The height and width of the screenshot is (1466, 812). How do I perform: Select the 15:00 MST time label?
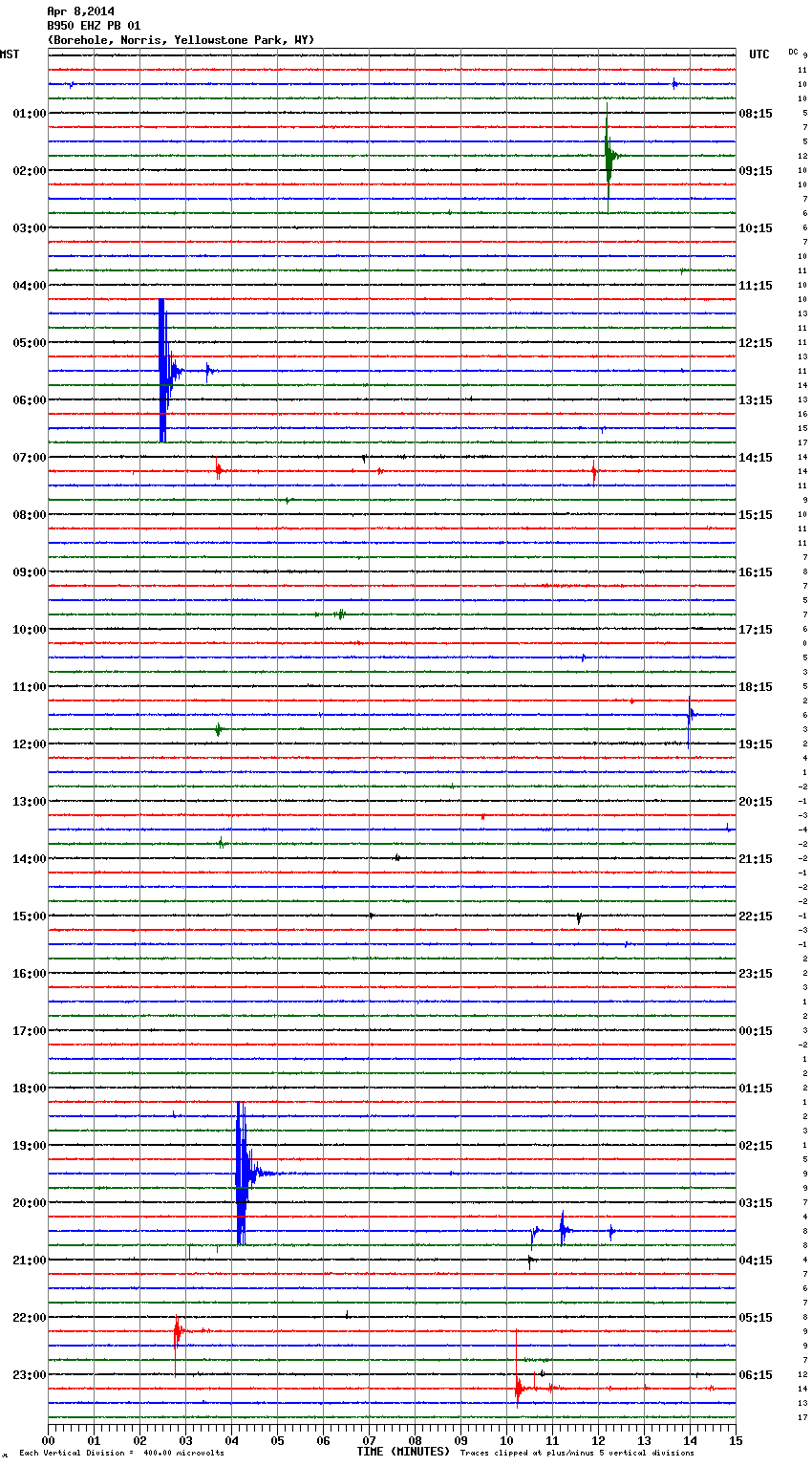(29, 916)
